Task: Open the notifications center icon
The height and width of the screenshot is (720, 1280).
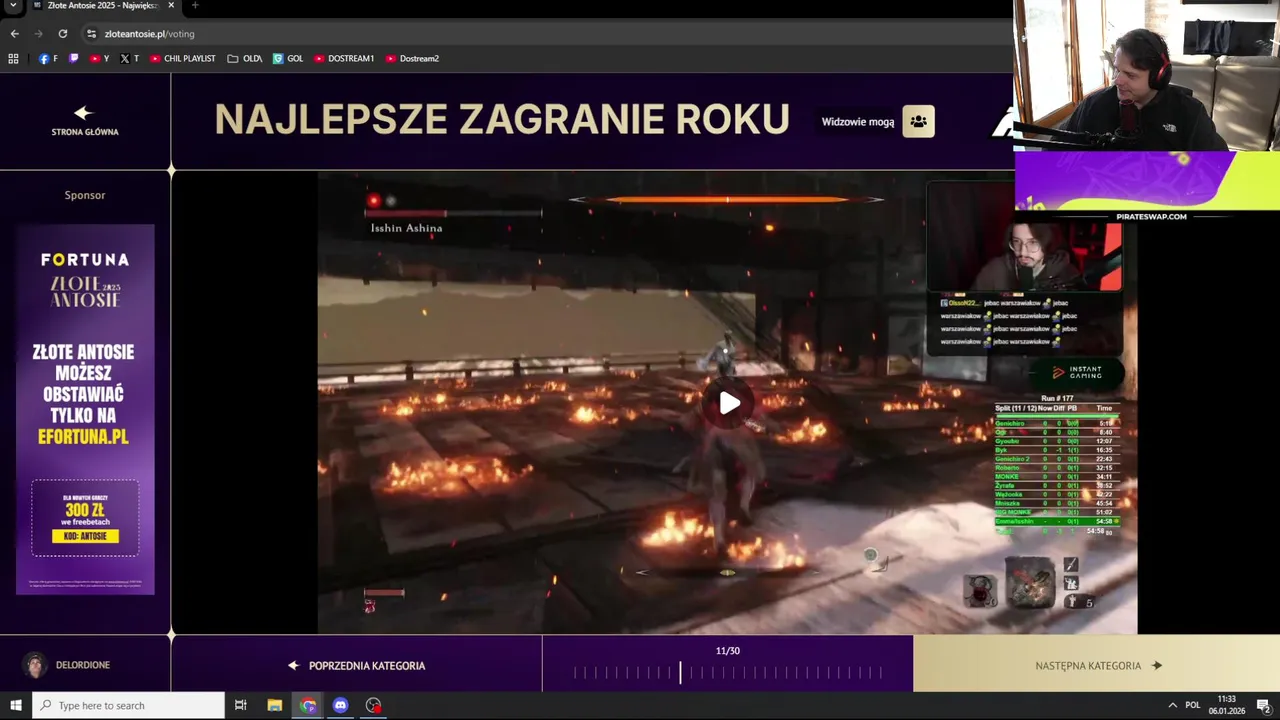Action: point(1263,705)
